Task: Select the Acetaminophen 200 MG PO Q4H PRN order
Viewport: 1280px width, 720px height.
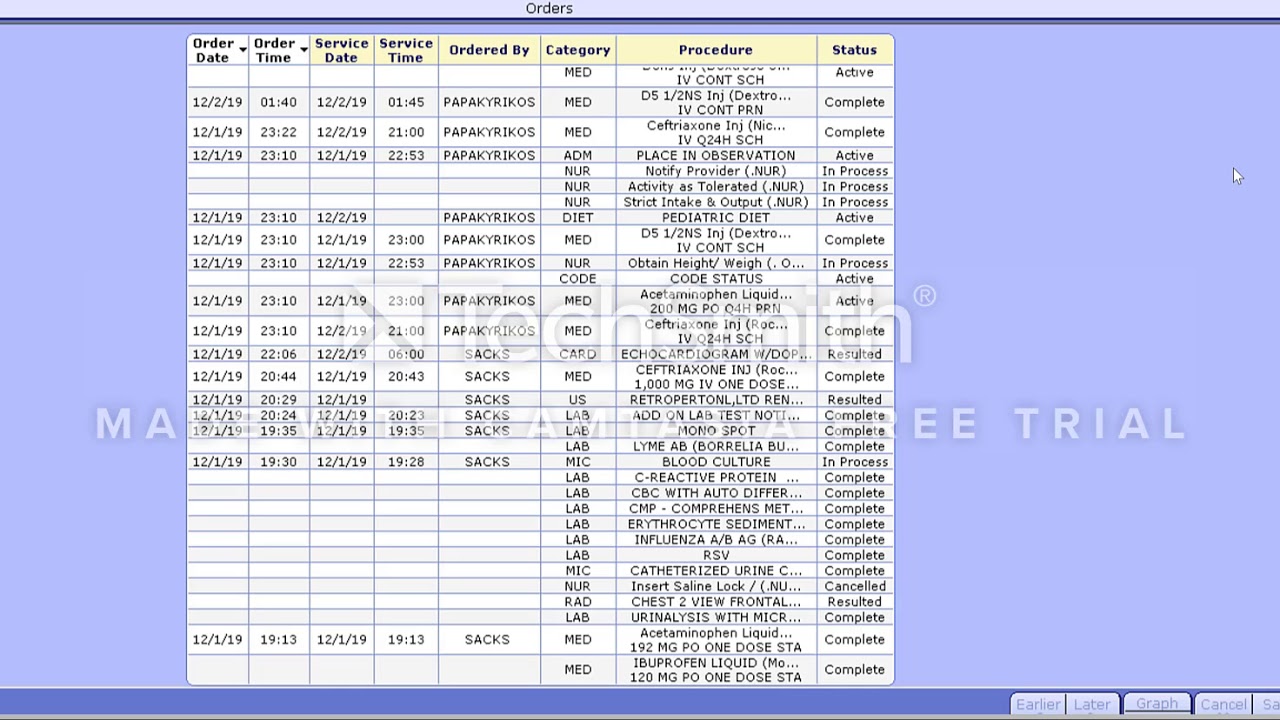Action: tap(716, 301)
